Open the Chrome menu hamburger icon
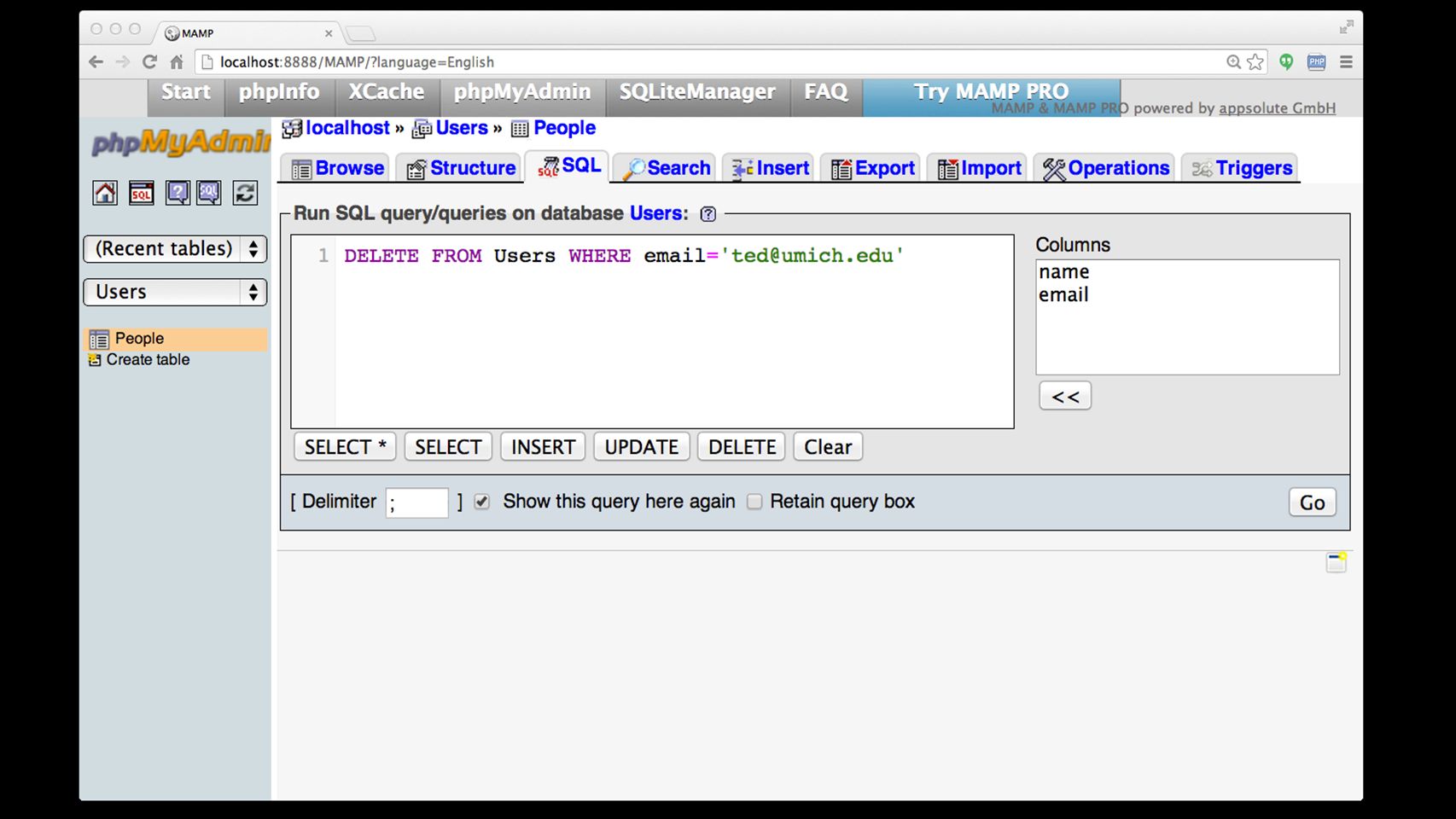 click(x=1346, y=61)
